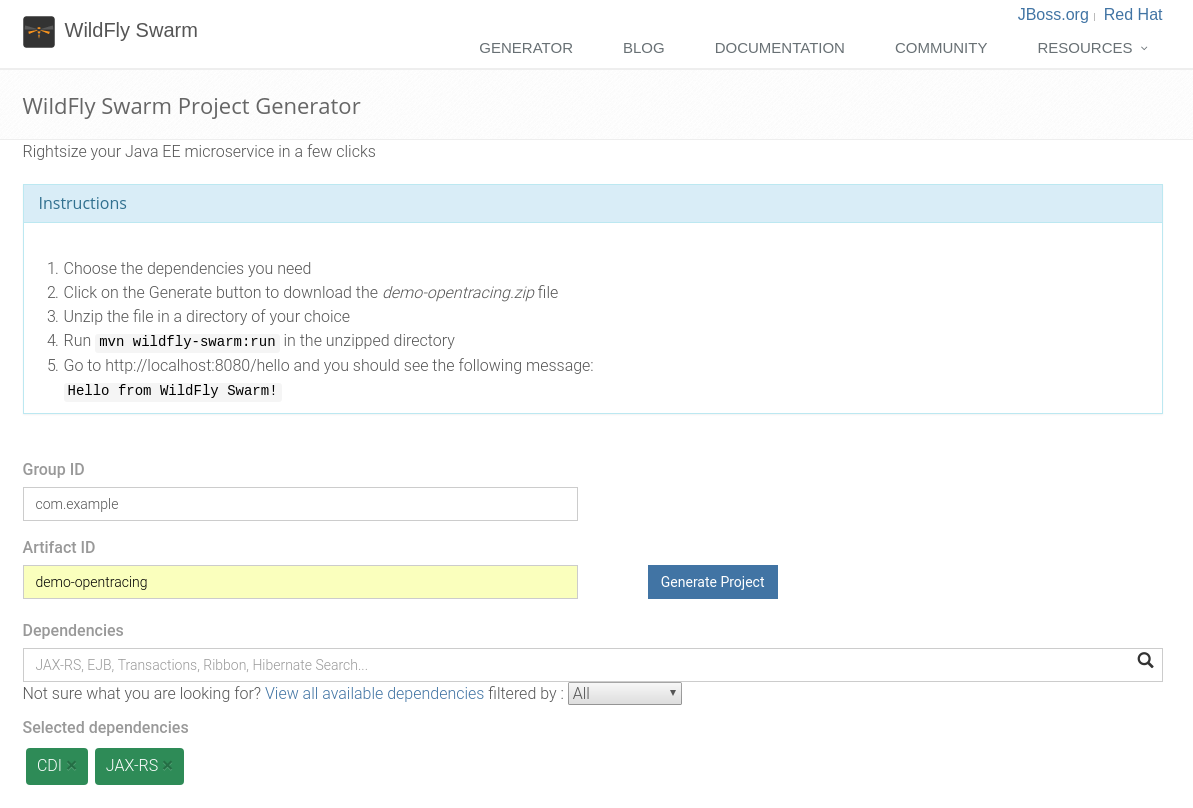Remove the JAX-RS dependency with its x
This screenshot has height=808, width=1193.
tap(167, 765)
